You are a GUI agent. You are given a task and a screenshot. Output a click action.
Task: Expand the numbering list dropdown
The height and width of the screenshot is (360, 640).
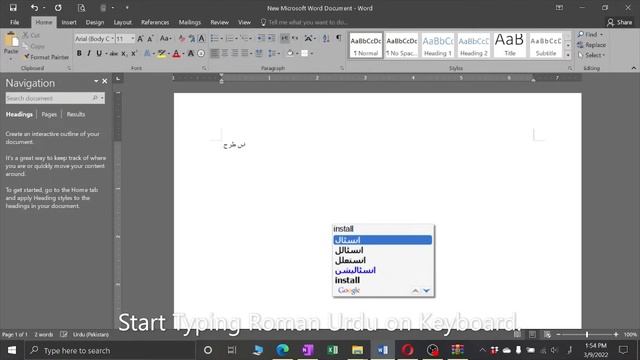tap(236, 39)
